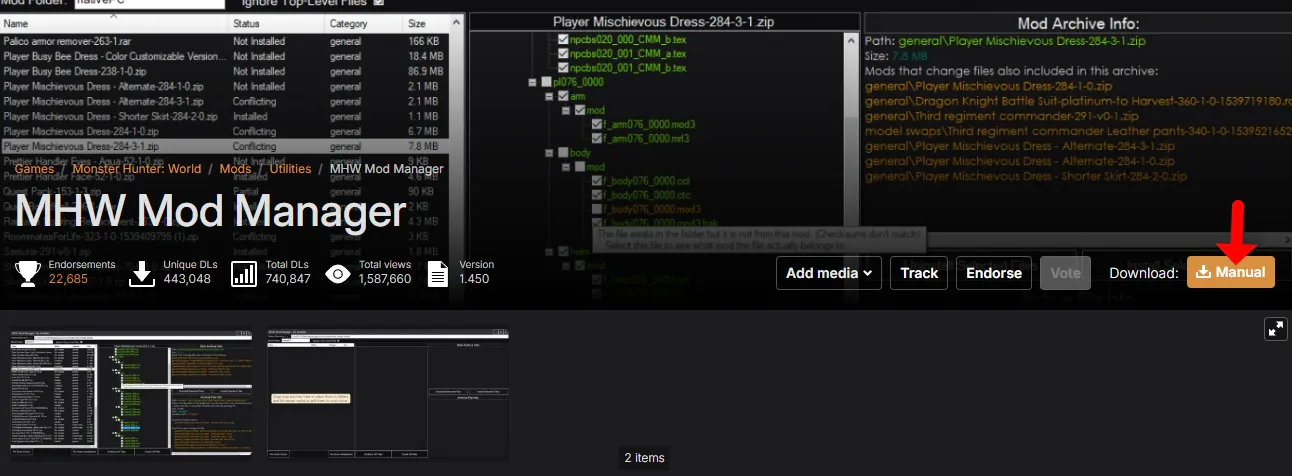This screenshot has height=476, width=1292.
Task: Click the Version document icon
Action: coord(437,273)
